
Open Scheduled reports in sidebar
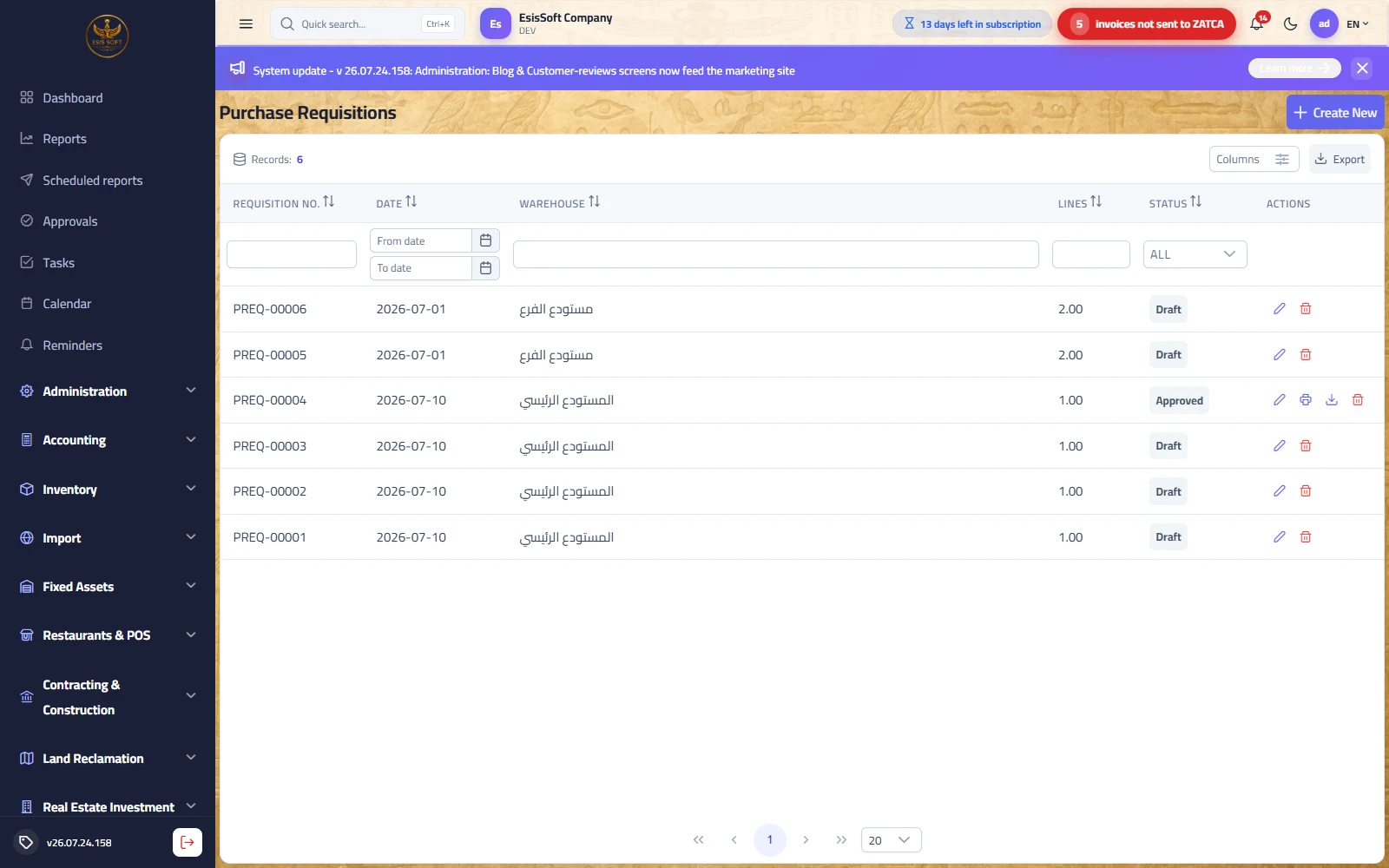click(93, 181)
